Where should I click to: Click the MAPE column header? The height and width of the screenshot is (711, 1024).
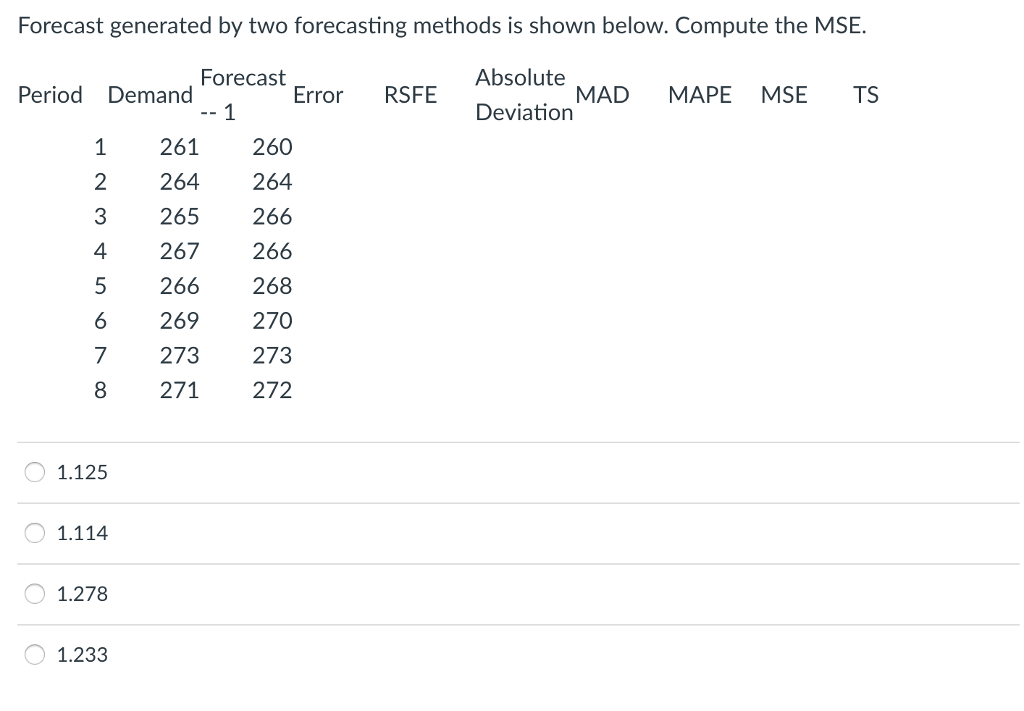click(699, 95)
